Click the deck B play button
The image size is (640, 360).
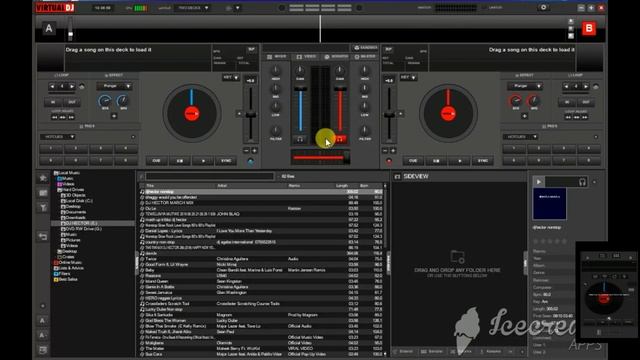point(460,161)
